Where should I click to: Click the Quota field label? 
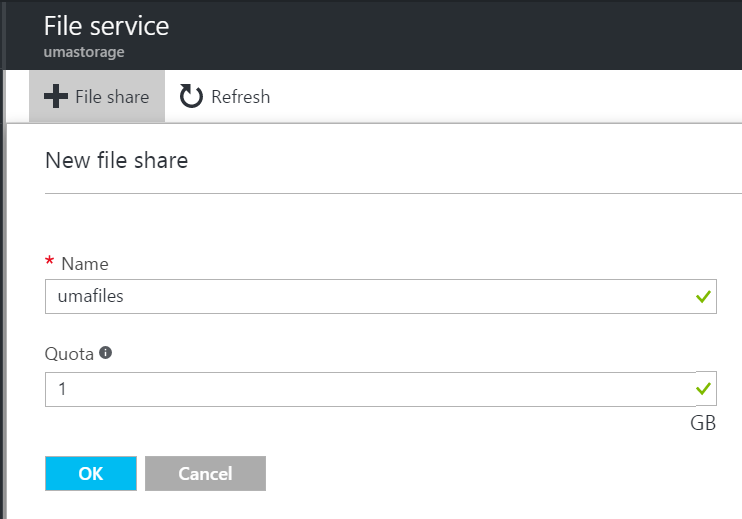(69, 354)
